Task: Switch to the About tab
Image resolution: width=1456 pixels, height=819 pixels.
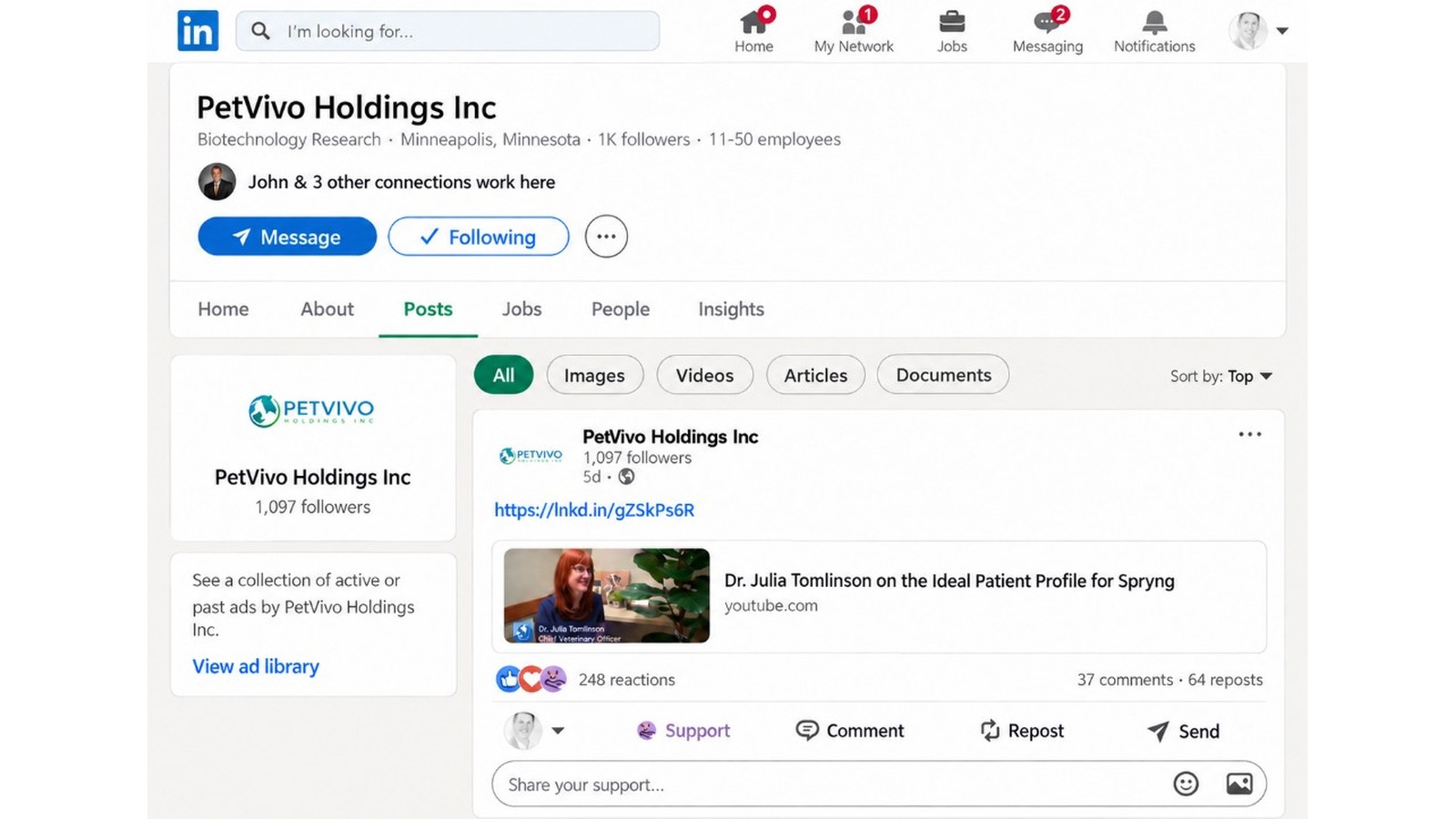Action: point(327,309)
